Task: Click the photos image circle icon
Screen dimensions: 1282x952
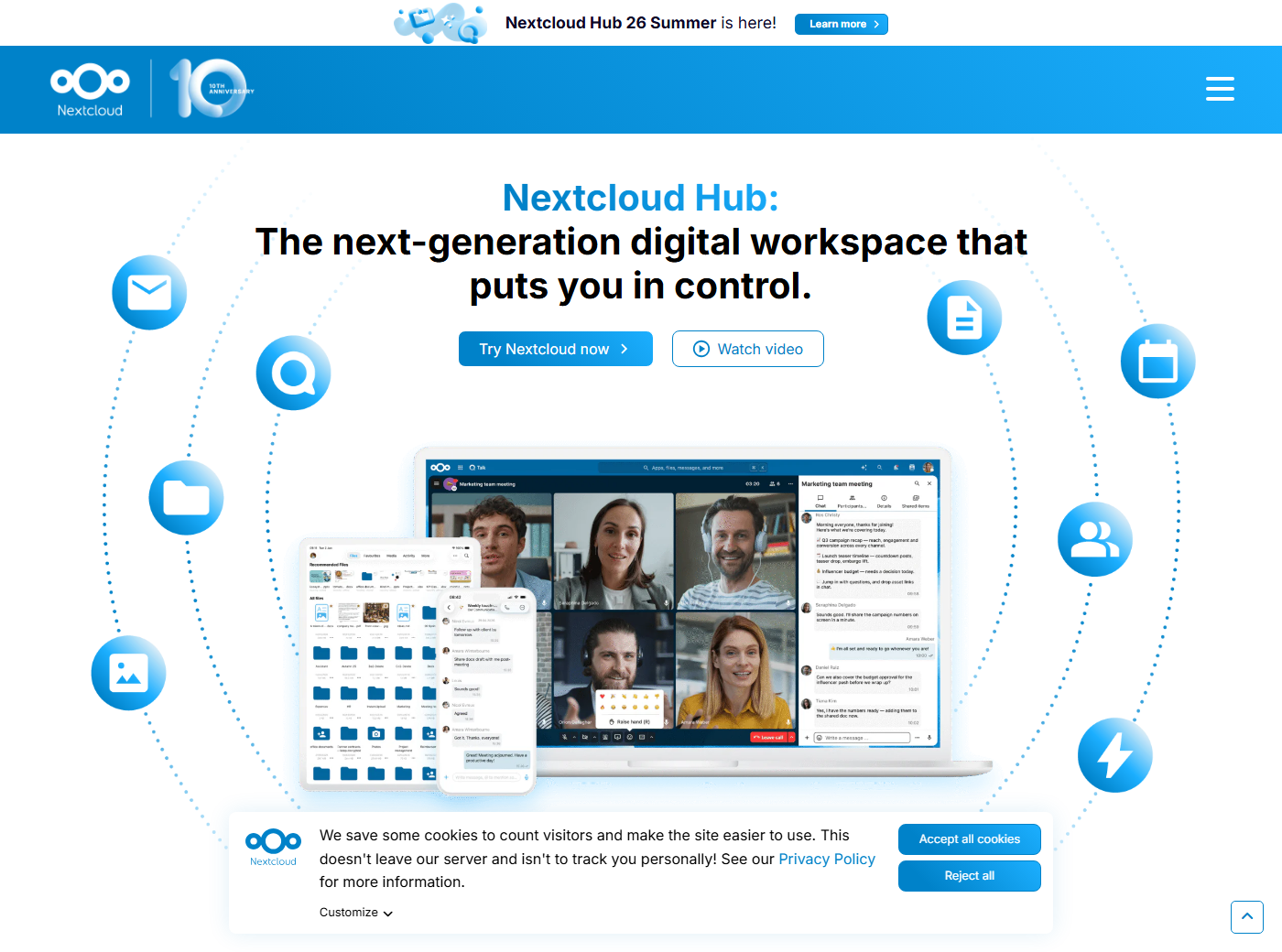Action: (128, 673)
